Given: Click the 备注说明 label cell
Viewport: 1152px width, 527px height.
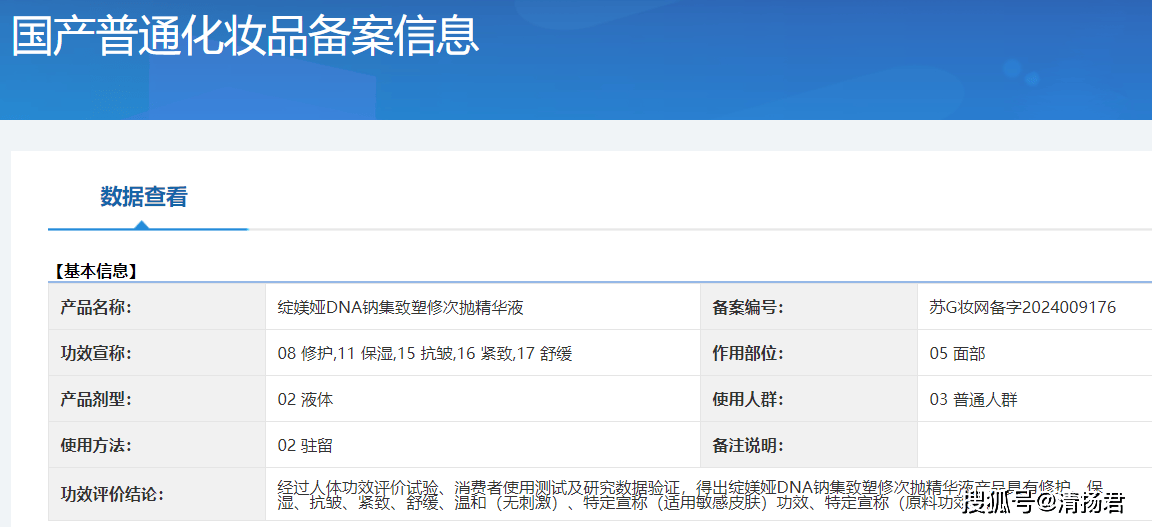Looking at the screenshot, I should tap(808, 444).
